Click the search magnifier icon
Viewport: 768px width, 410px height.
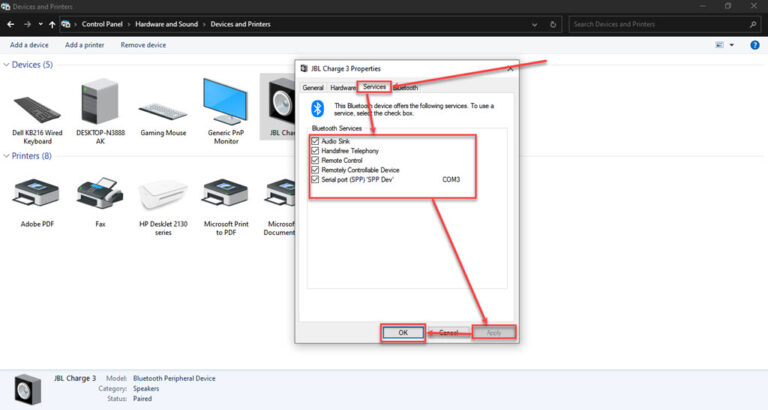point(753,24)
